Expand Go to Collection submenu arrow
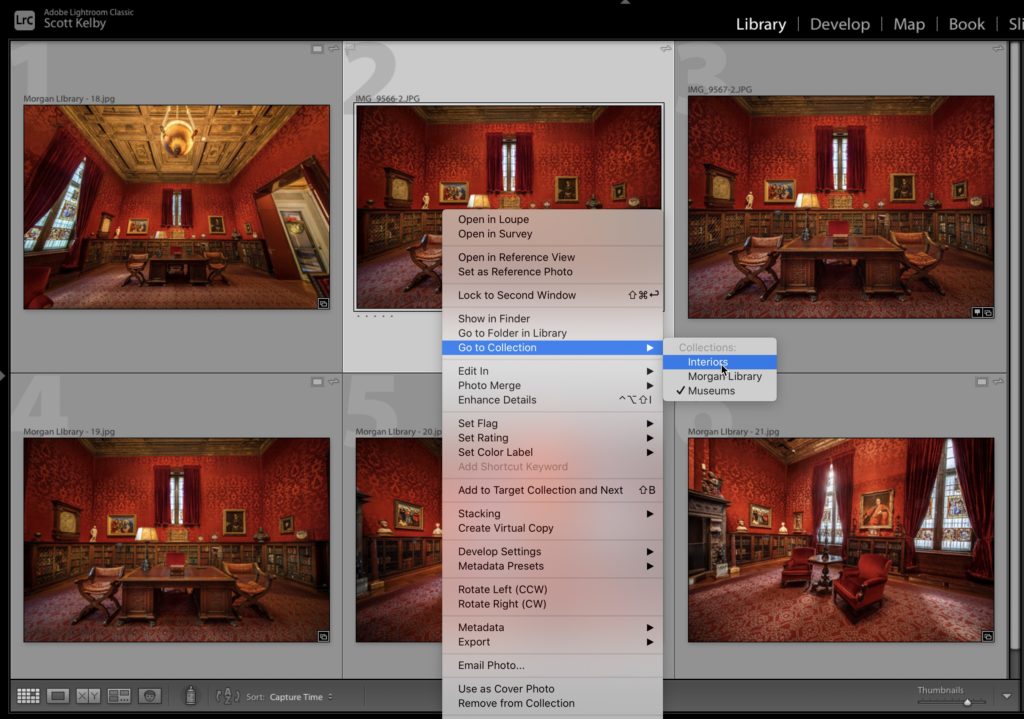 (650, 347)
